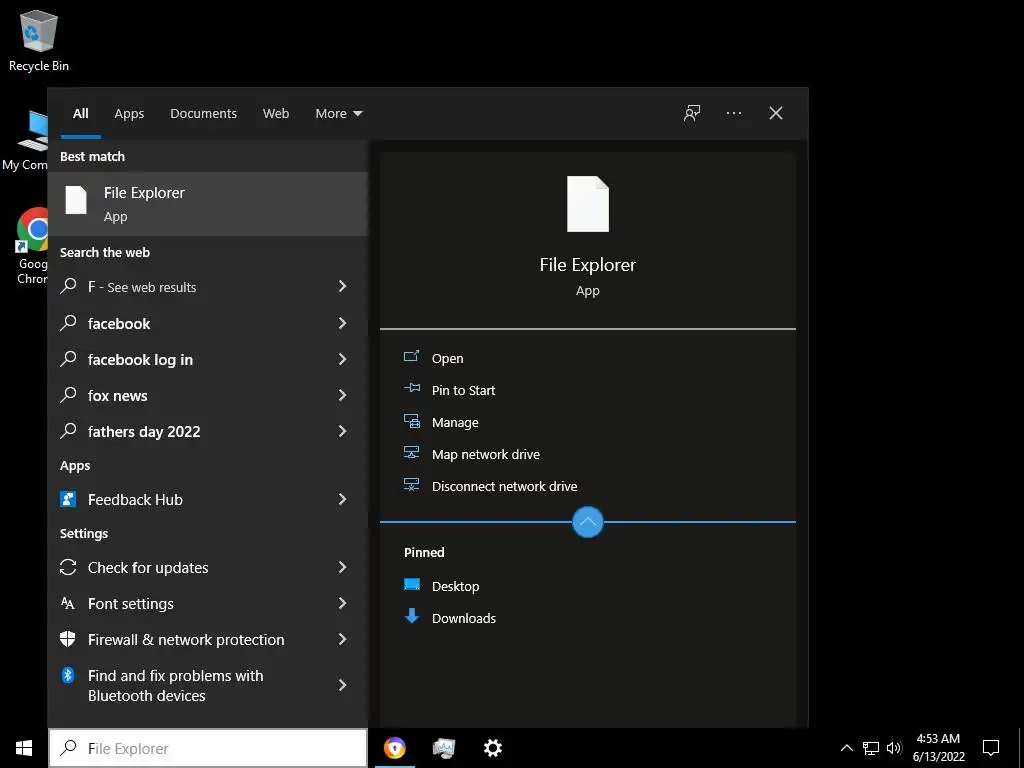
Task: Collapse actions with the blue chevron button
Action: [x=588, y=522]
